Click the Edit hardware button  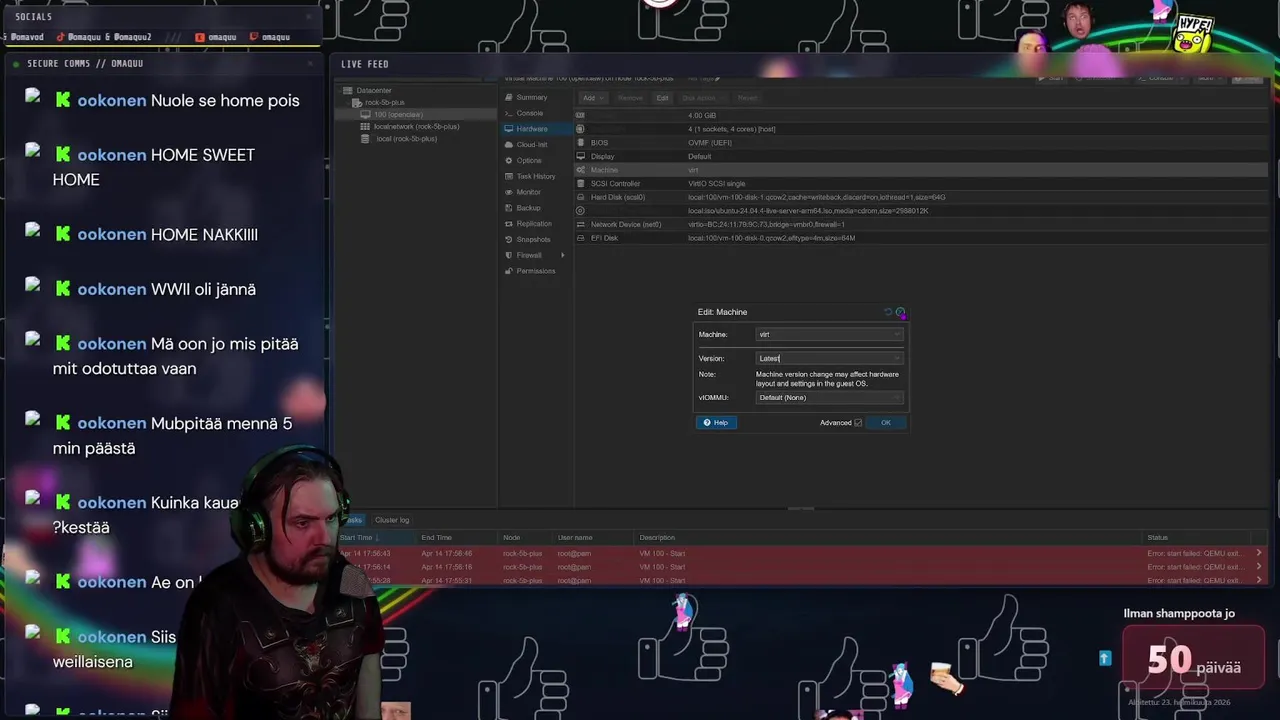click(x=662, y=98)
